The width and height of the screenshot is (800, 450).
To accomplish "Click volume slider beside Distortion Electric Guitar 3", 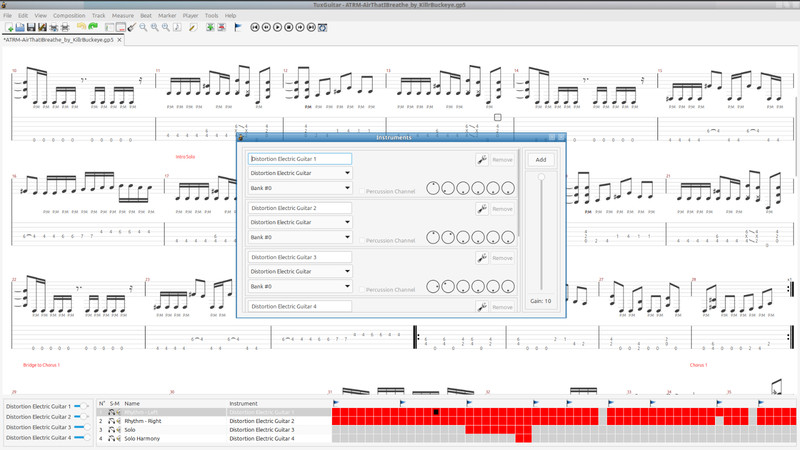I will pyautogui.click(x=82, y=427).
